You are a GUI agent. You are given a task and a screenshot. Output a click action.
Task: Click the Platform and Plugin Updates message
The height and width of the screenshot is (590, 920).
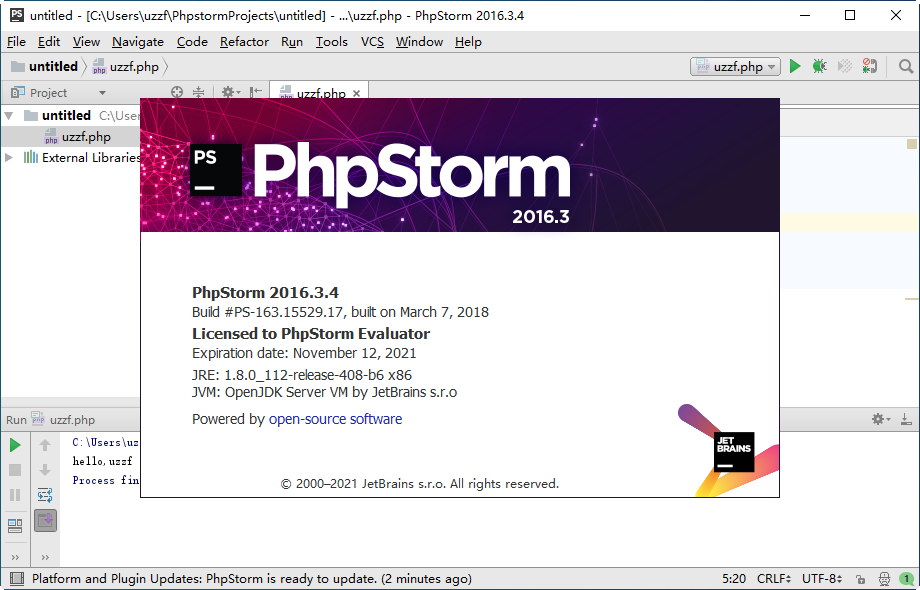252,579
